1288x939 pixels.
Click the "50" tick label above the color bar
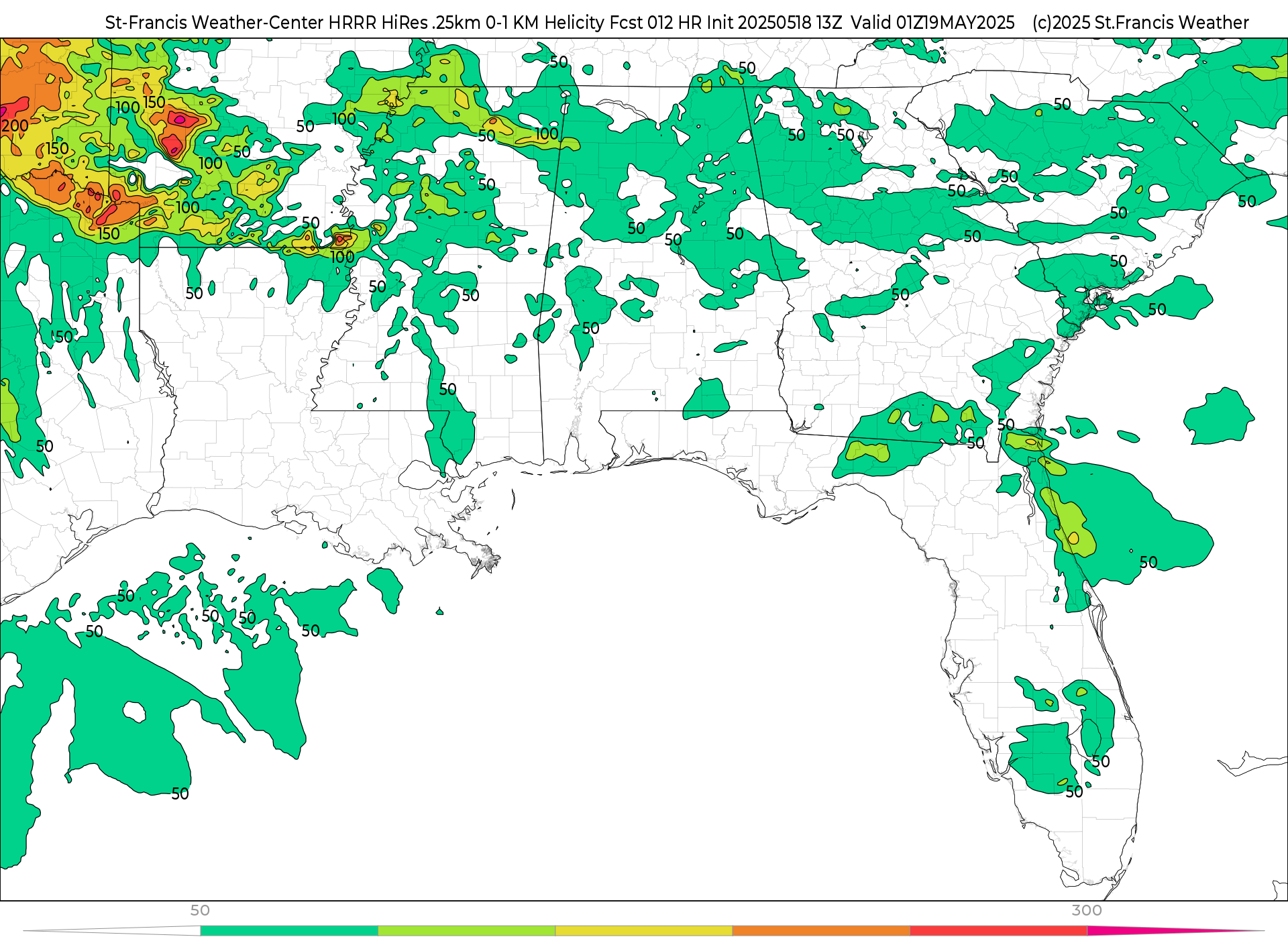[200, 910]
